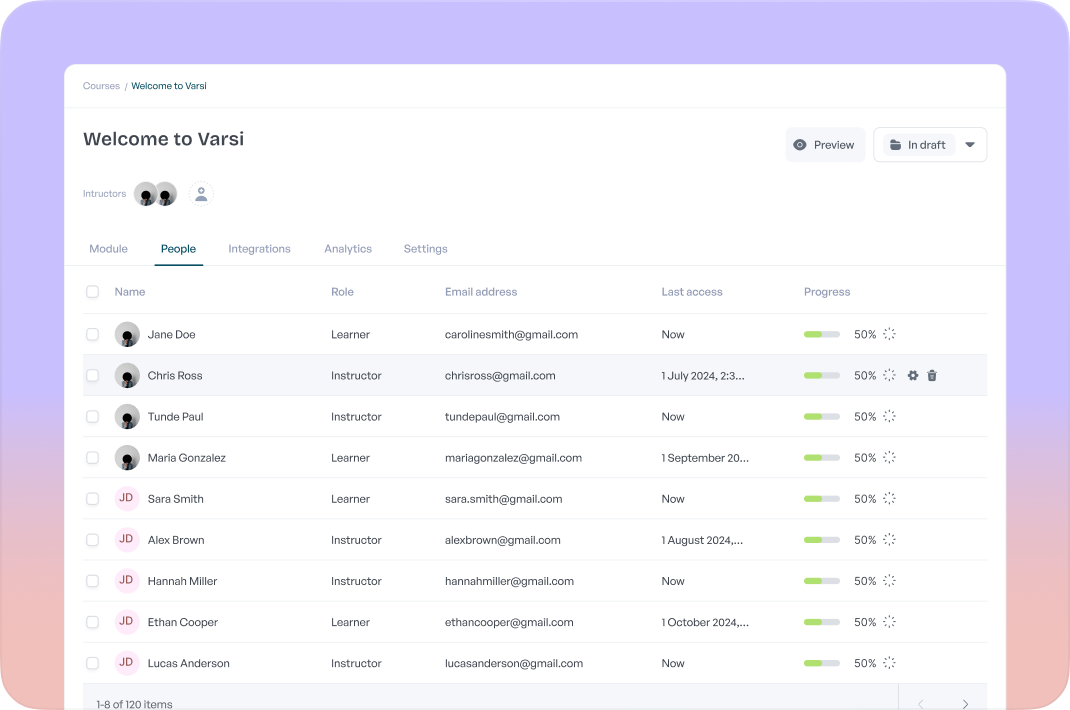Click Maria Gonzalez's profile avatar
Screen dimensions: 1070x710
click(x=127, y=458)
